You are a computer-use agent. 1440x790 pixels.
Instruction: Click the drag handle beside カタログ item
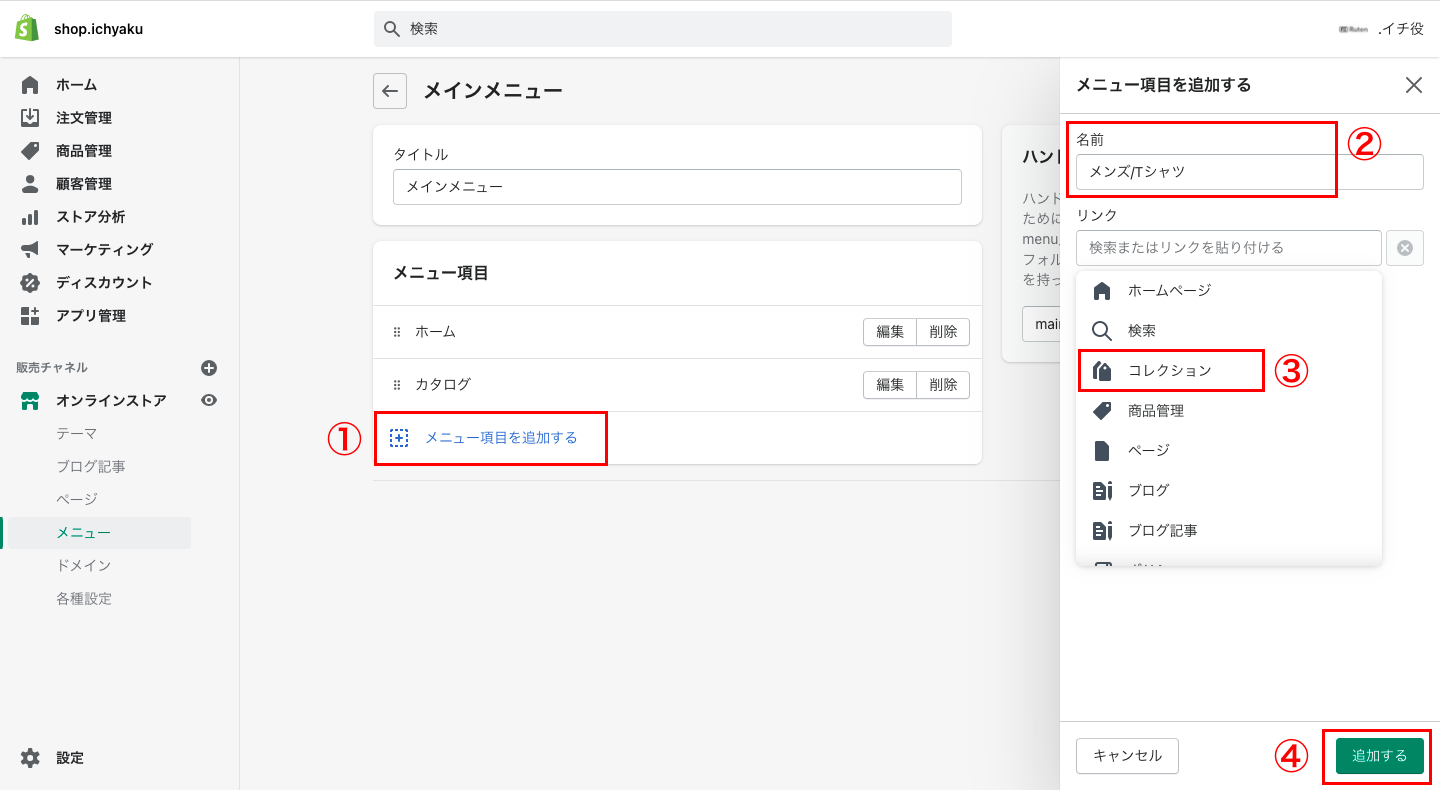point(397,385)
